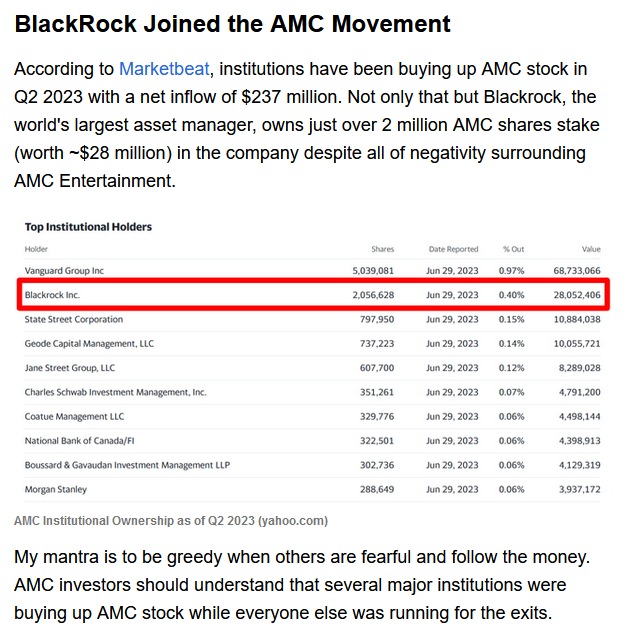Click the Date Reported column header
The width and height of the screenshot is (641, 631).
coord(453,249)
